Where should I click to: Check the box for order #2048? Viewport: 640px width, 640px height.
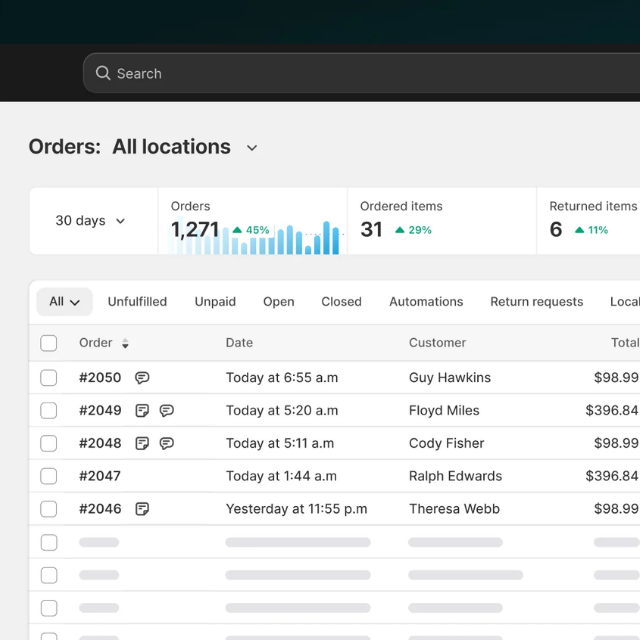click(49, 443)
